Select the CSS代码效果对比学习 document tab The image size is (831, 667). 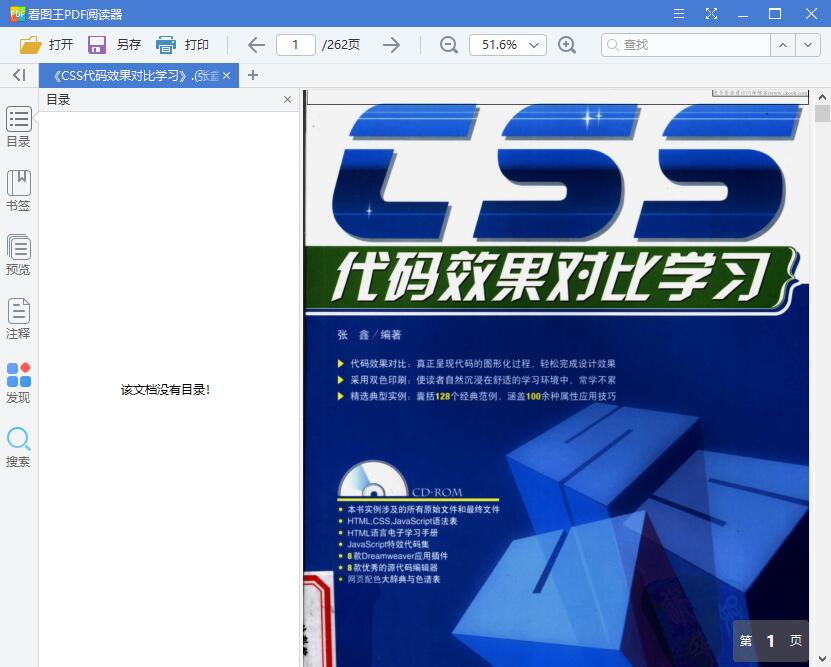click(138, 76)
